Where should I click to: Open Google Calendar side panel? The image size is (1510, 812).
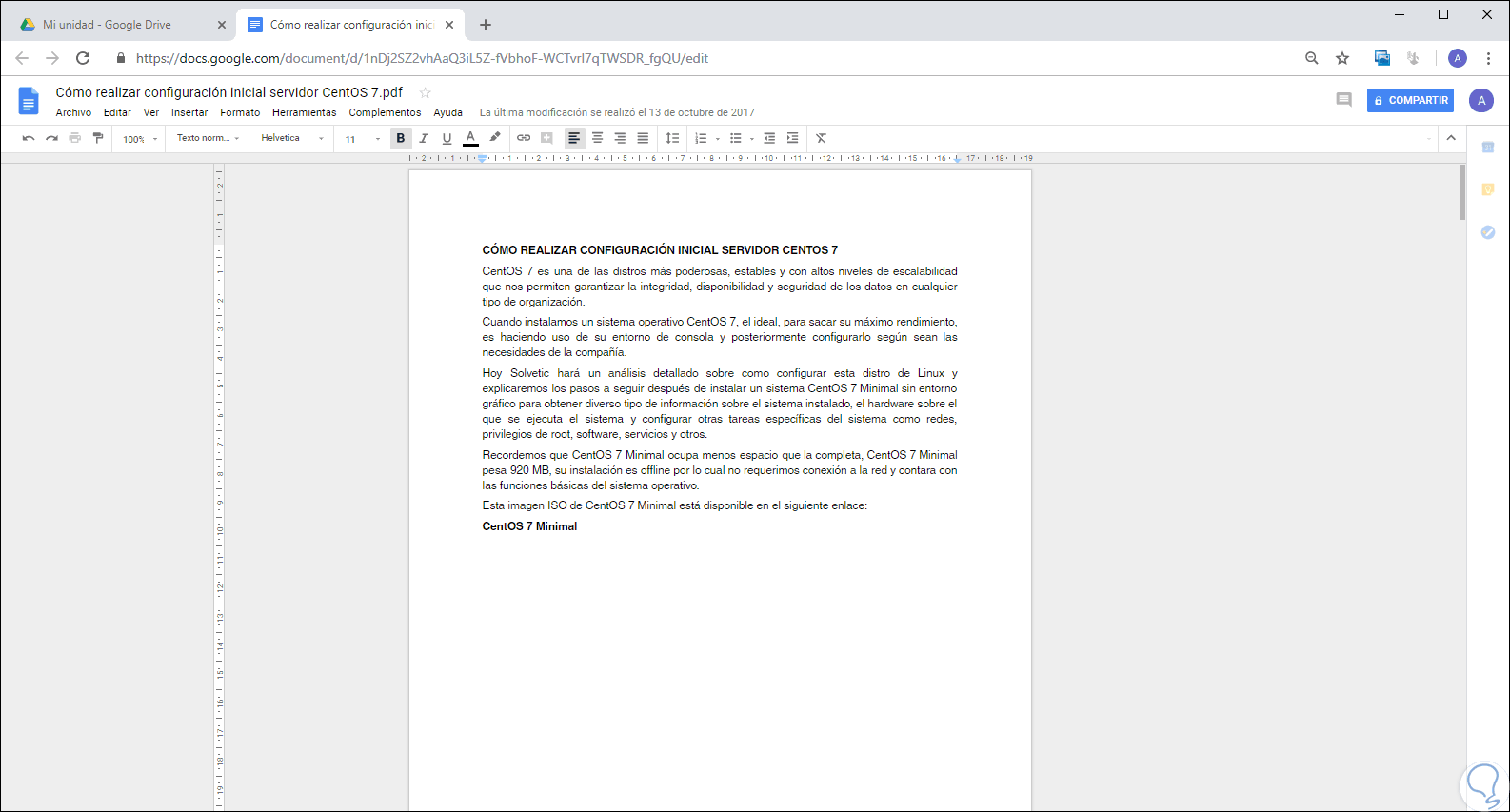click(1488, 148)
